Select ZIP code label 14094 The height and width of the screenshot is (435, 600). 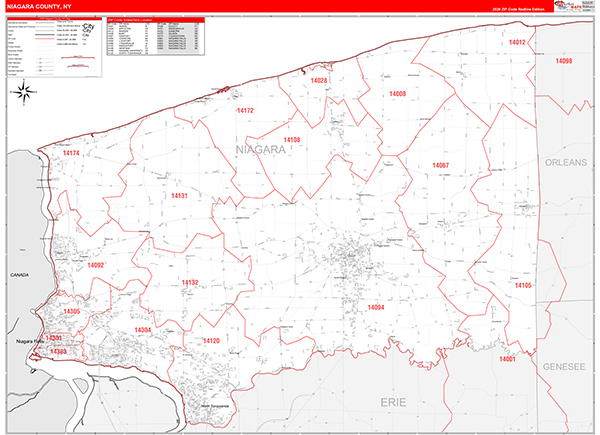(376, 307)
